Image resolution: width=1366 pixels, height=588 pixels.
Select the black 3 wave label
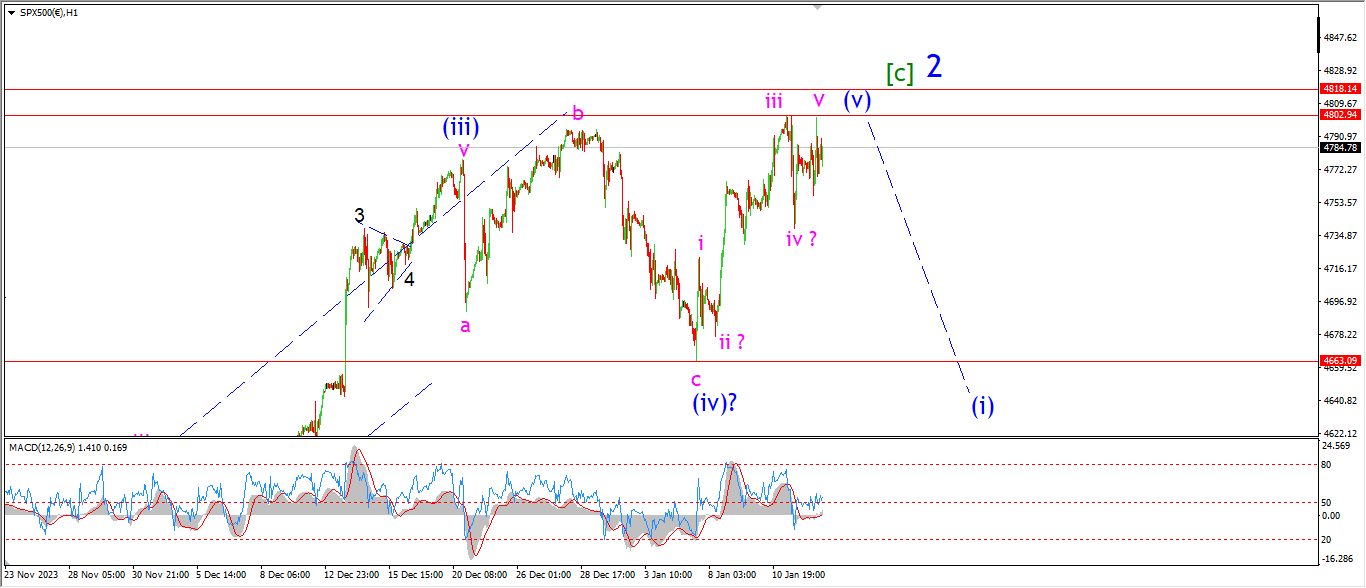358,215
